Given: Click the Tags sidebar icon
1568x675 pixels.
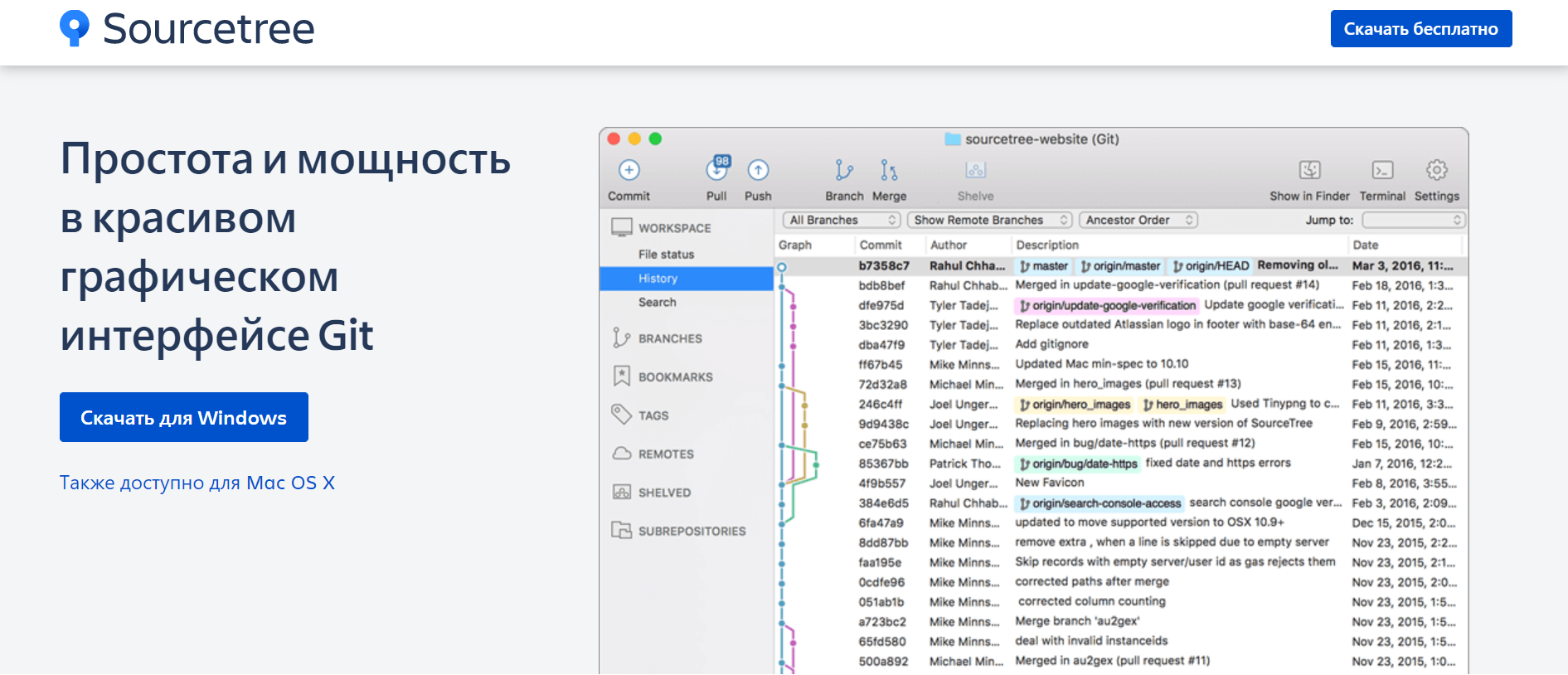Looking at the screenshot, I should pos(621,415).
